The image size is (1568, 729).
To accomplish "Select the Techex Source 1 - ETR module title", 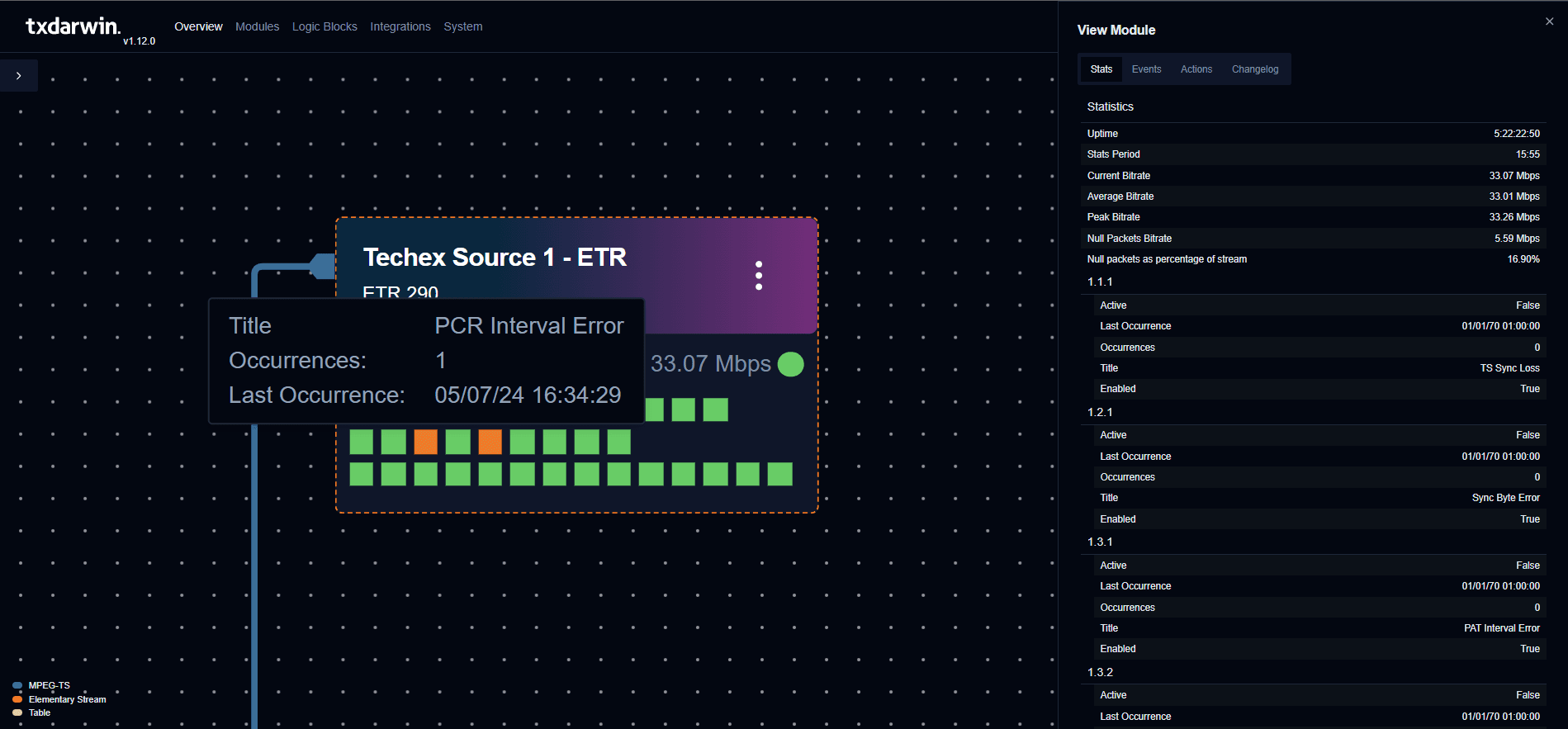I will 495,258.
